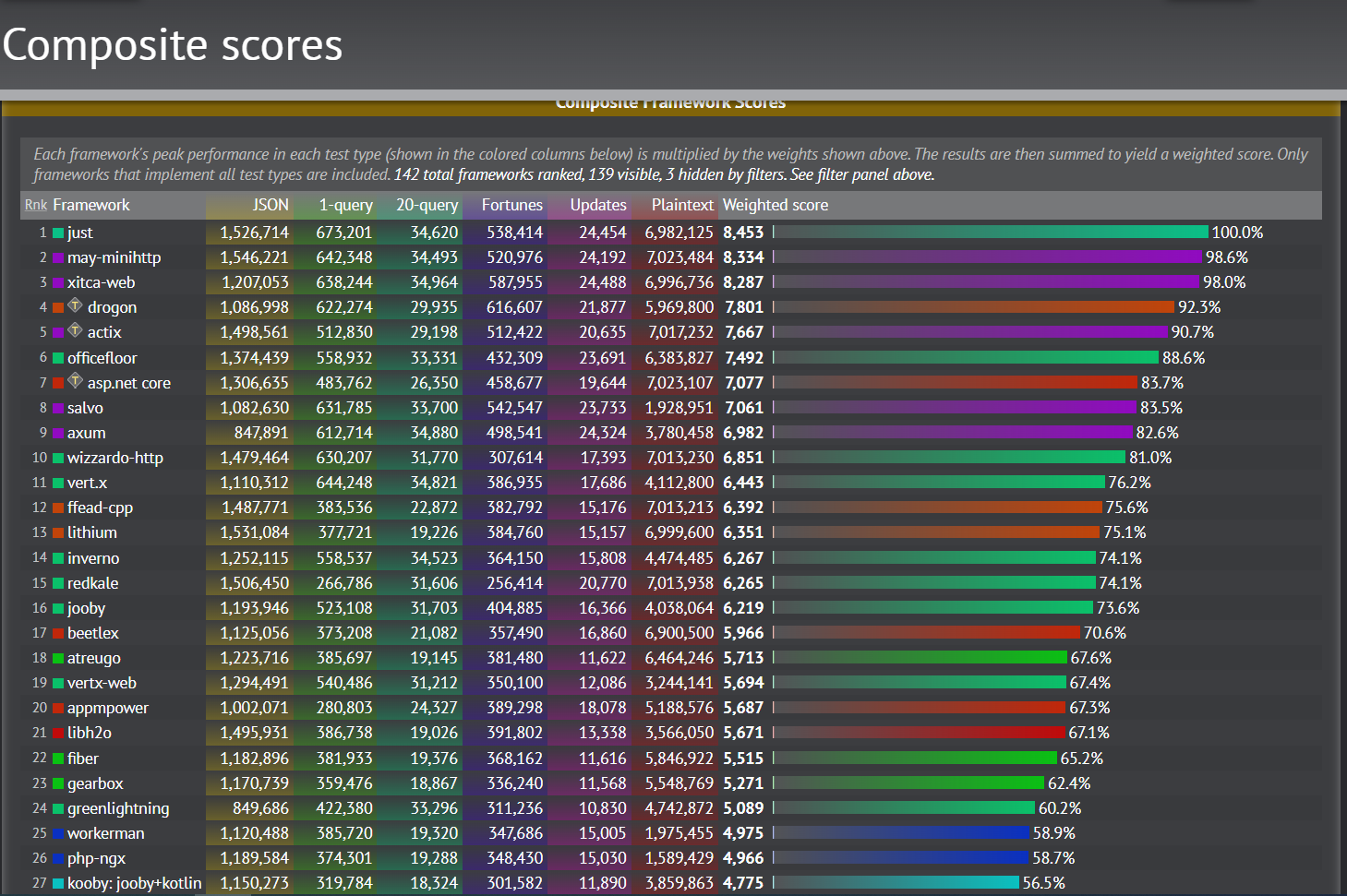This screenshot has height=896, width=1347.
Task: Open the just framework entry
Action: [78, 233]
